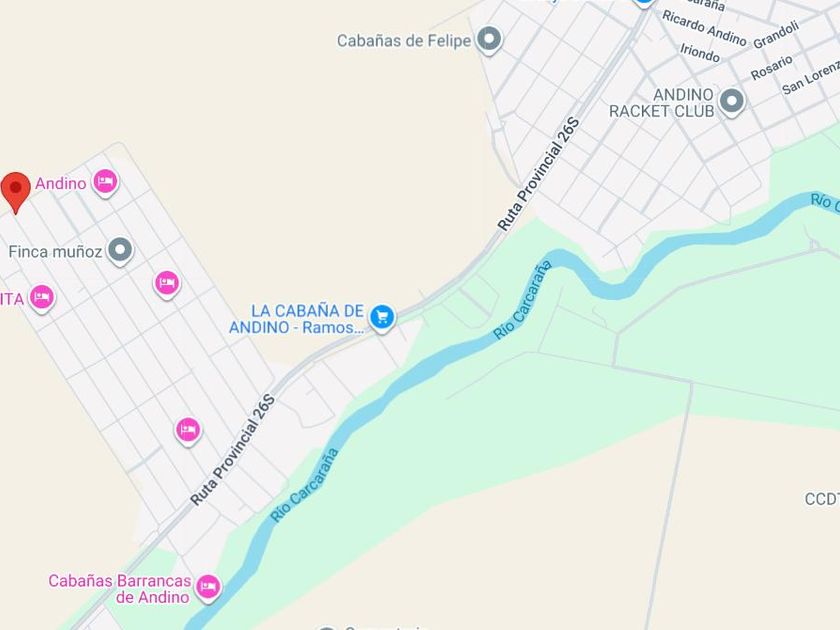Select the Ricardo Andino street name
The image size is (840, 630).
pyautogui.click(x=704, y=28)
